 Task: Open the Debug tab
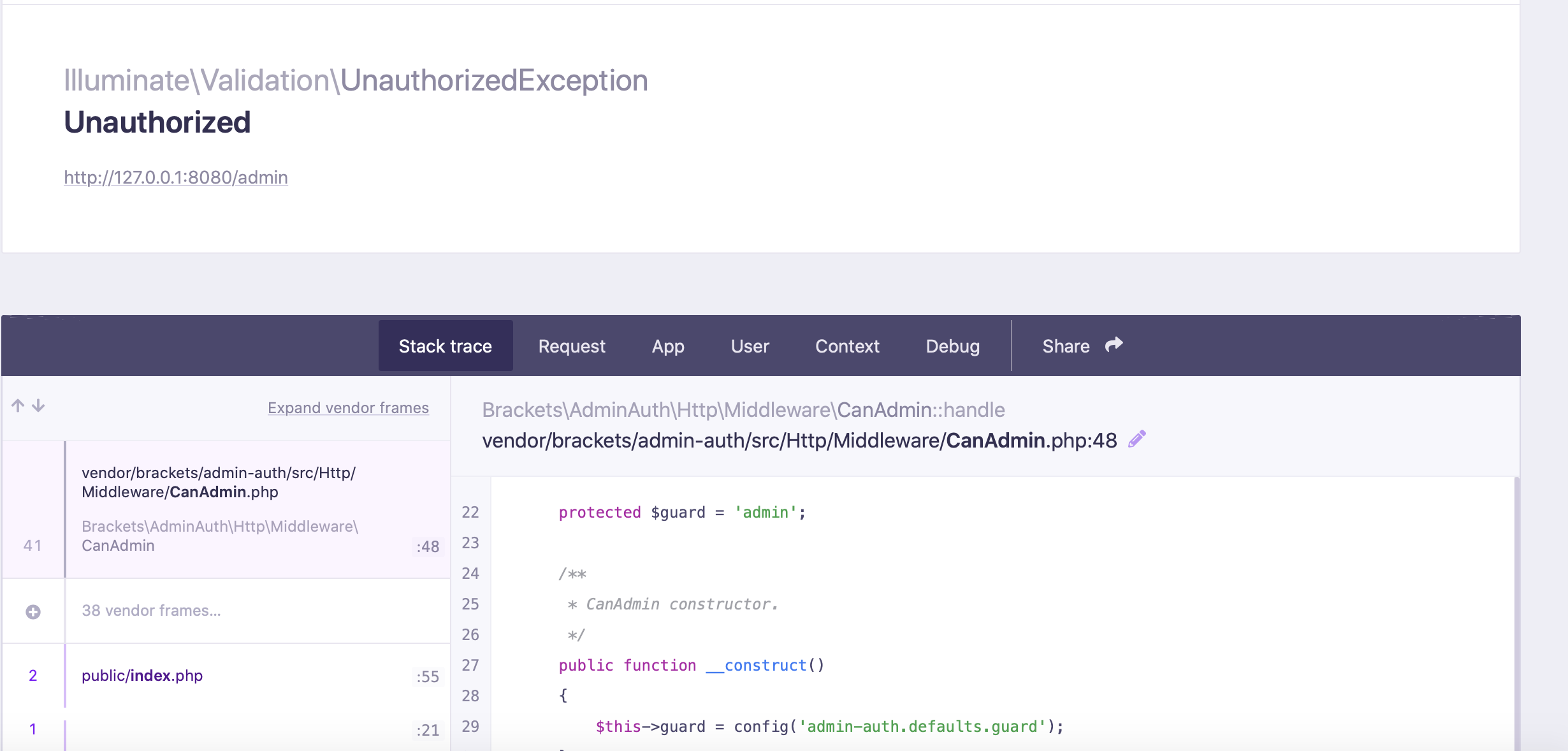tap(952, 346)
